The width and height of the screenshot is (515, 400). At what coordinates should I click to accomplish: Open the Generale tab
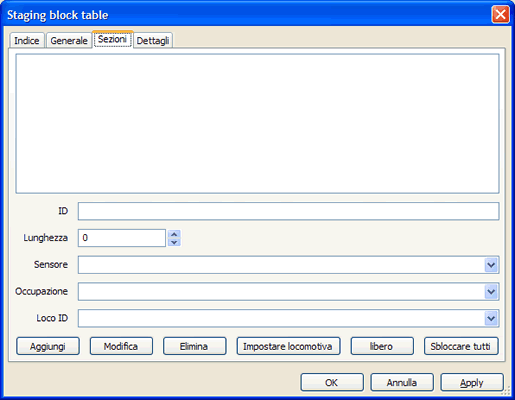[69, 40]
